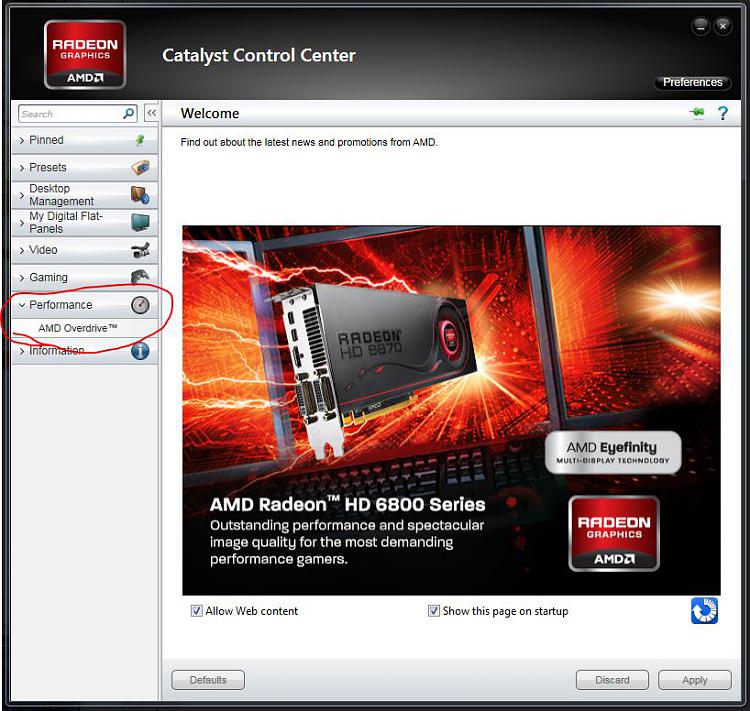Expand the Presets section chevron

coord(22,168)
